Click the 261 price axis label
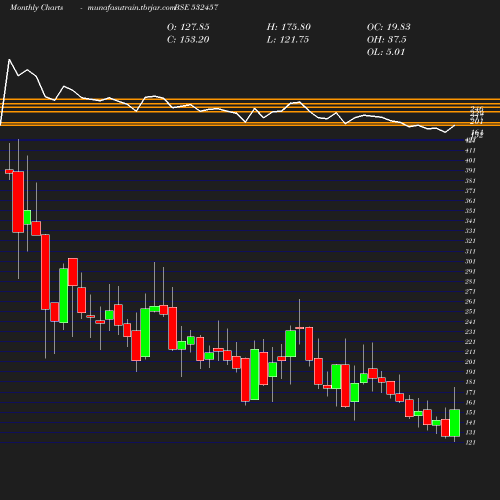500x500 pixels. point(470,302)
